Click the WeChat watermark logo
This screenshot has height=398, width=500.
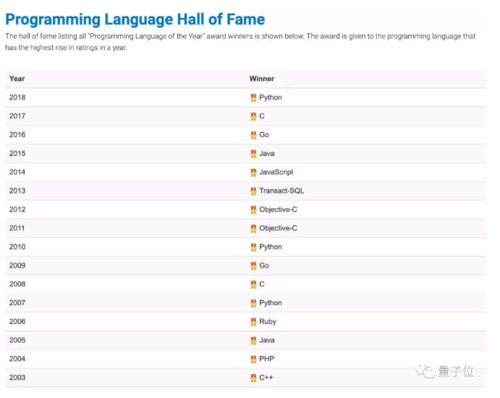click(x=425, y=371)
